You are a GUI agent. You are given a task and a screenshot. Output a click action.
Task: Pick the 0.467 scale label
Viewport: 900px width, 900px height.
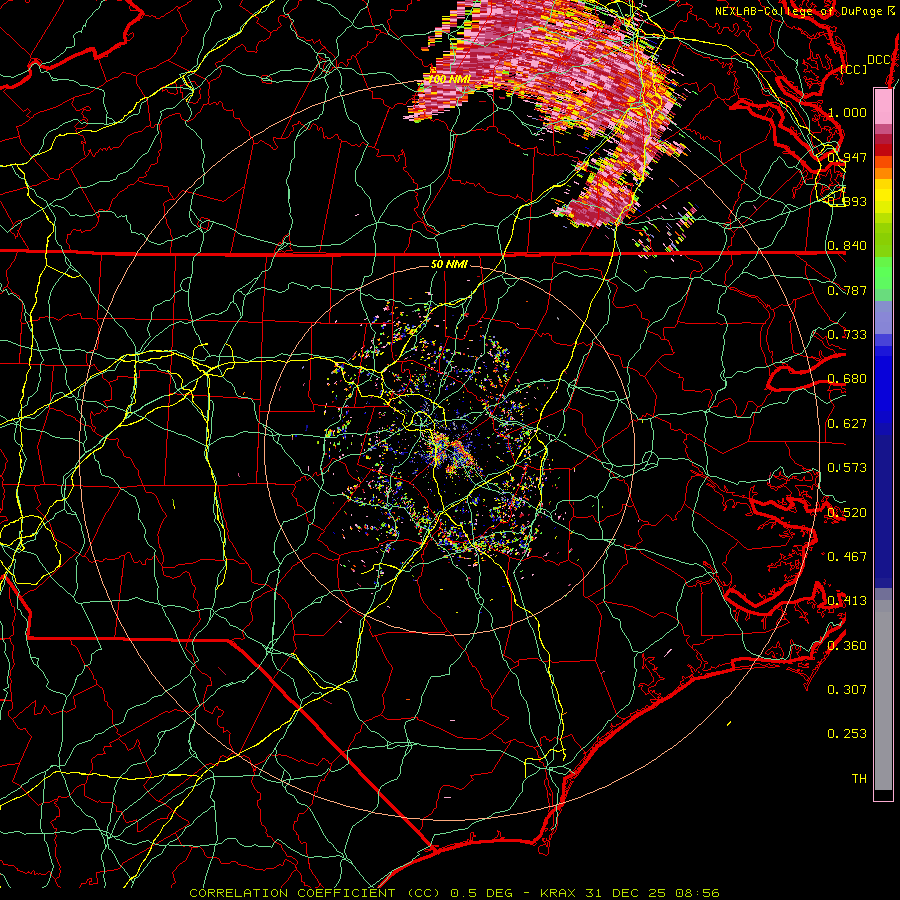(x=847, y=557)
